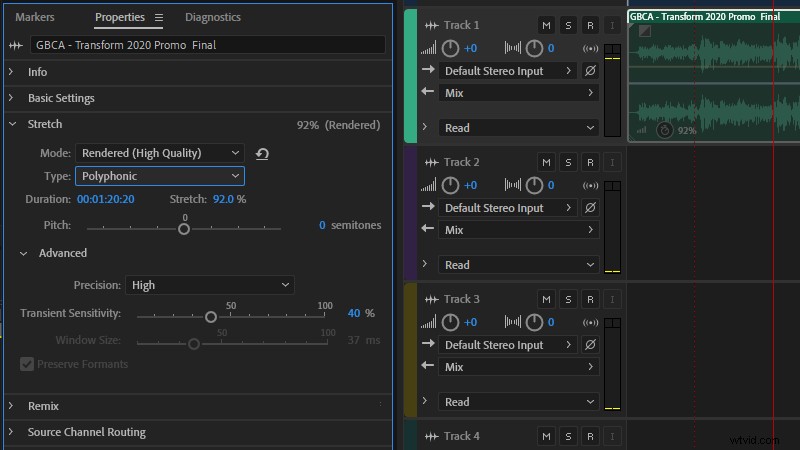800x450 pixels.
Task: Collapse the Advanced section
Action: pos(23,254)
